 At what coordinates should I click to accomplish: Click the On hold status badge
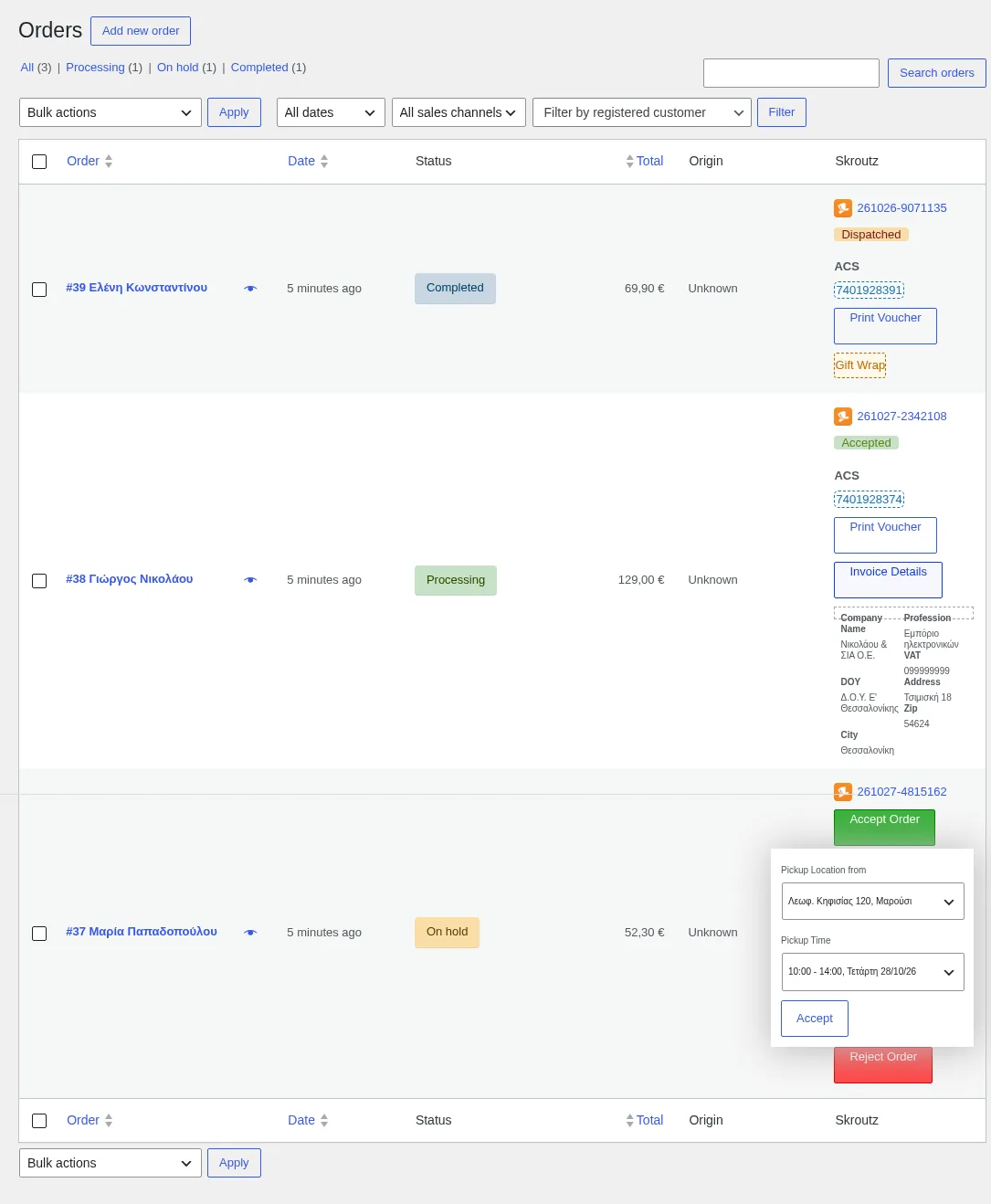pos(447,933)
